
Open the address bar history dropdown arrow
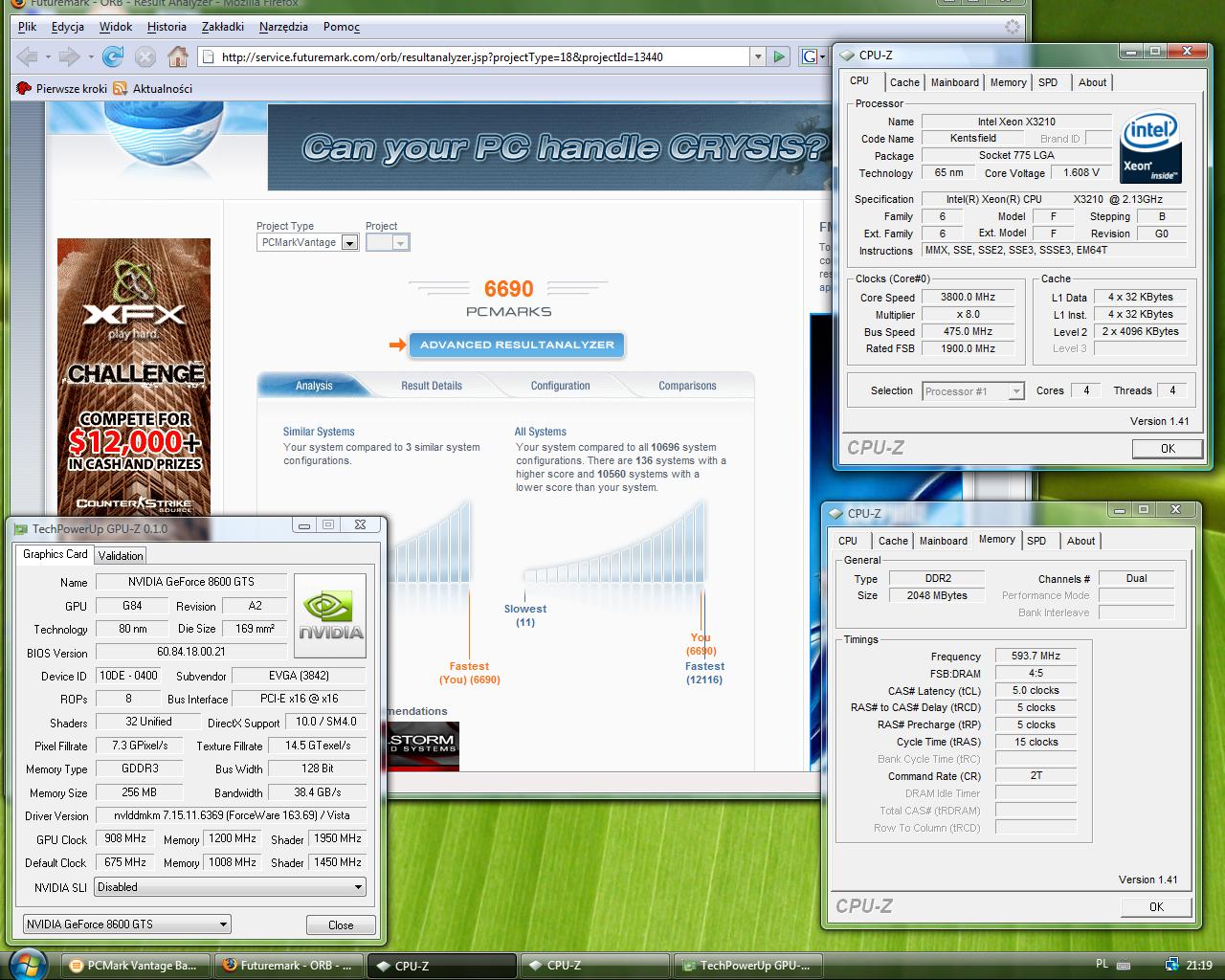tap(758, 56)
